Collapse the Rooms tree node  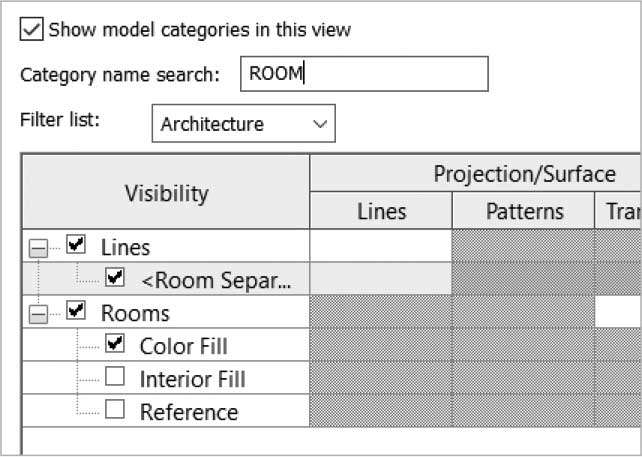(38, 314)
